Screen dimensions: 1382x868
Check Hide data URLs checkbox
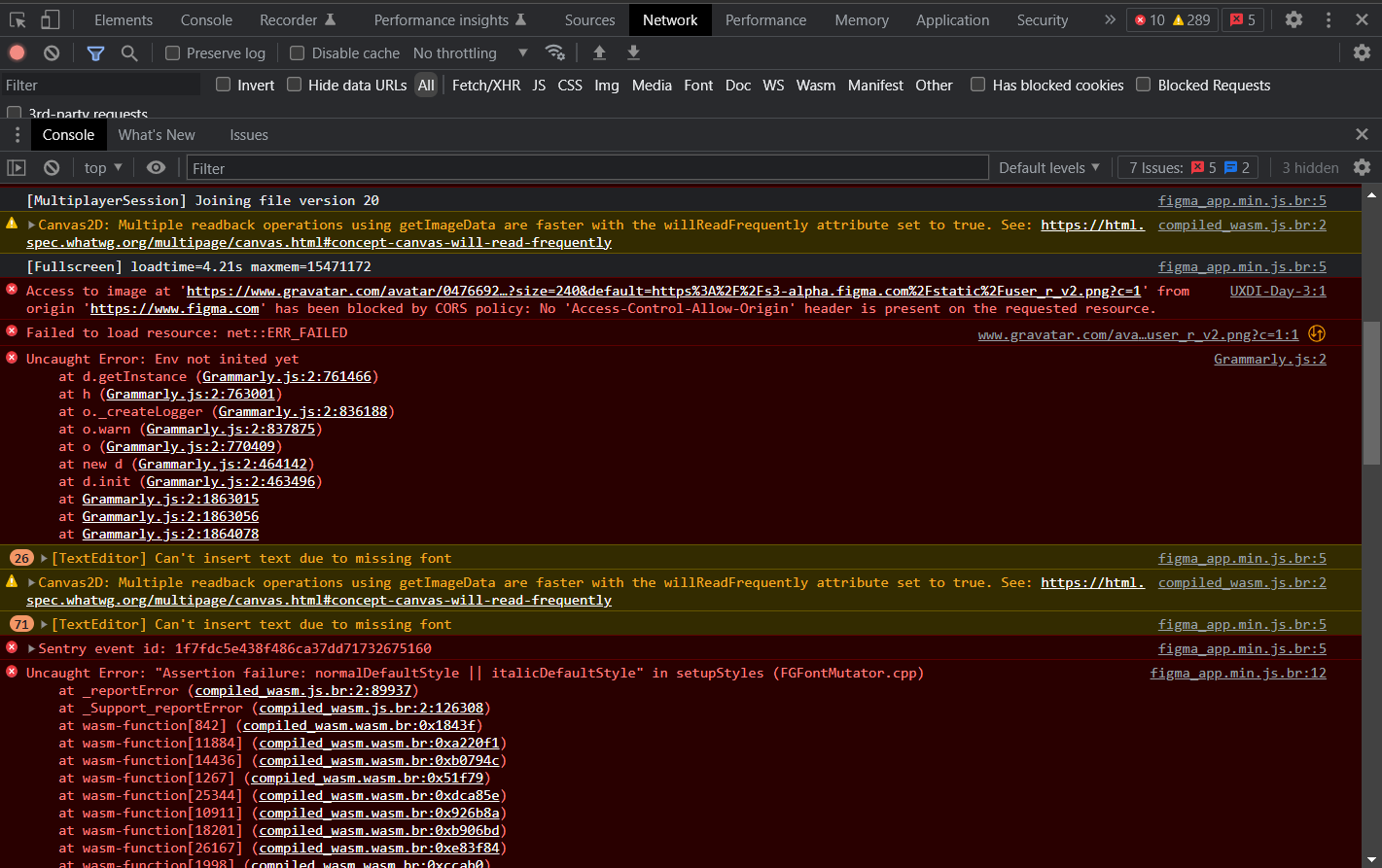tap(294, 85)
